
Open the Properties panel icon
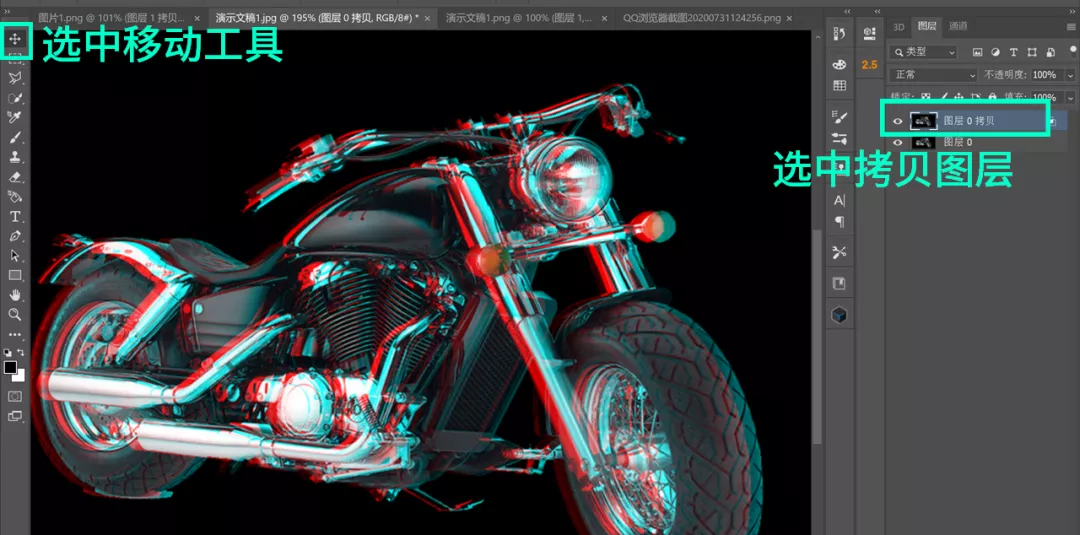pos(869,33)
